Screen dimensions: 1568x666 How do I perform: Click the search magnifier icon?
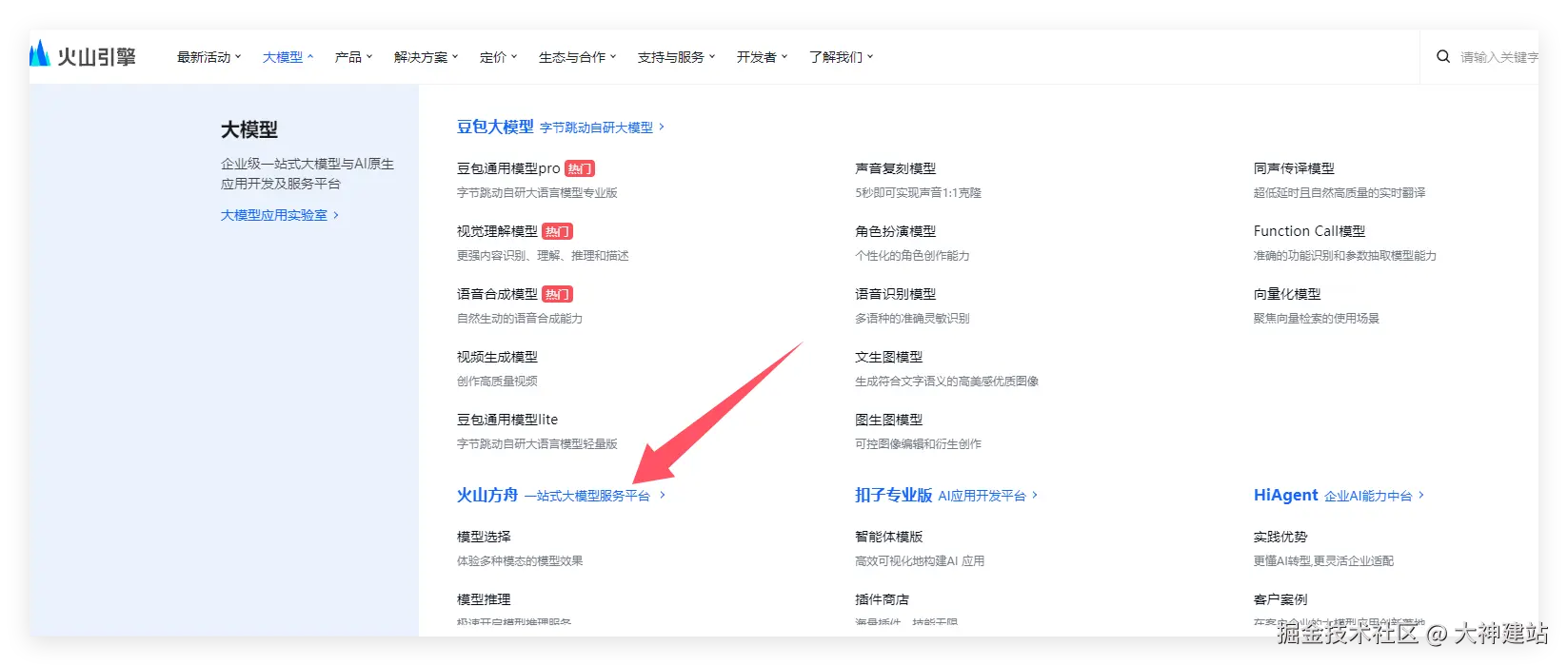tap(1443, 57)
